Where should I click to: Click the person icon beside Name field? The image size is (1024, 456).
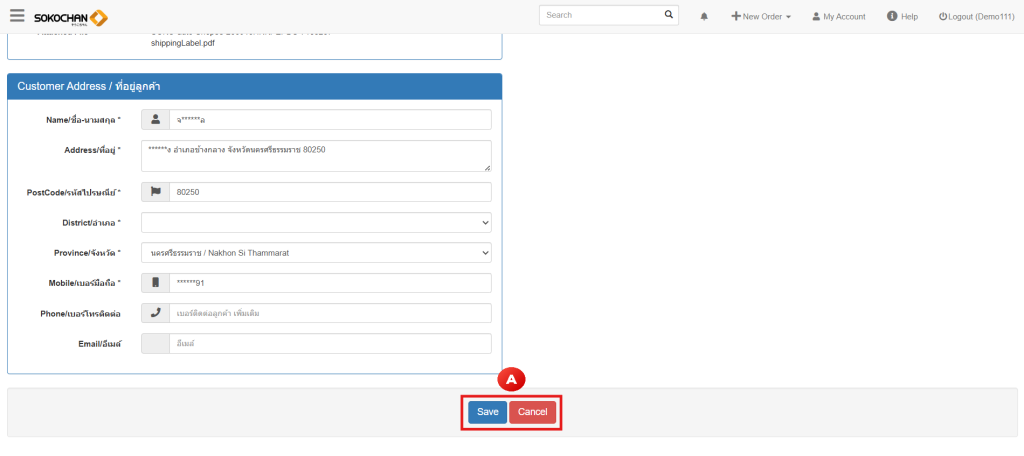(x=155, y=120)
